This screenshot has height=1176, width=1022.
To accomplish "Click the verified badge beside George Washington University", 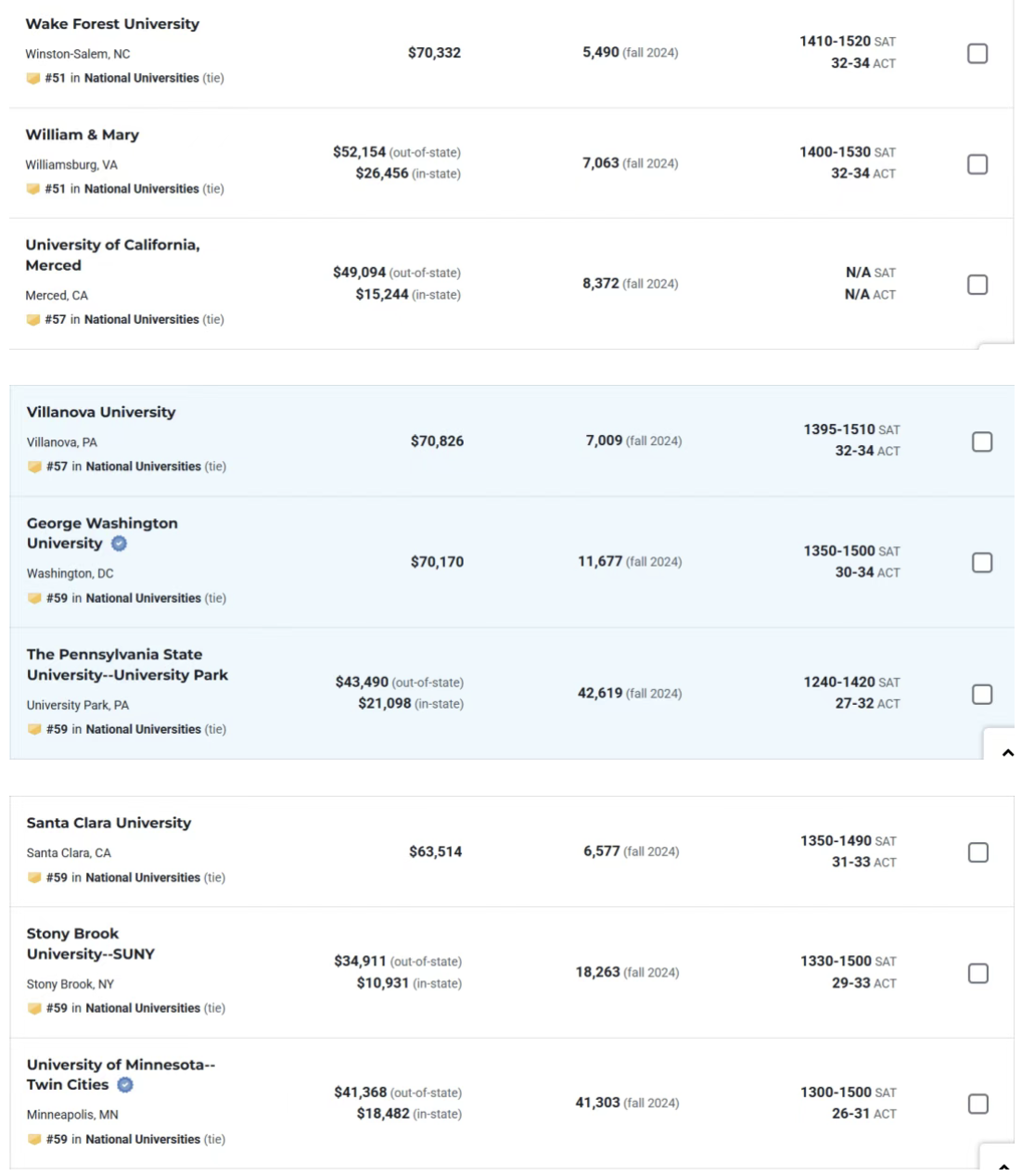I will pos(119,543).
